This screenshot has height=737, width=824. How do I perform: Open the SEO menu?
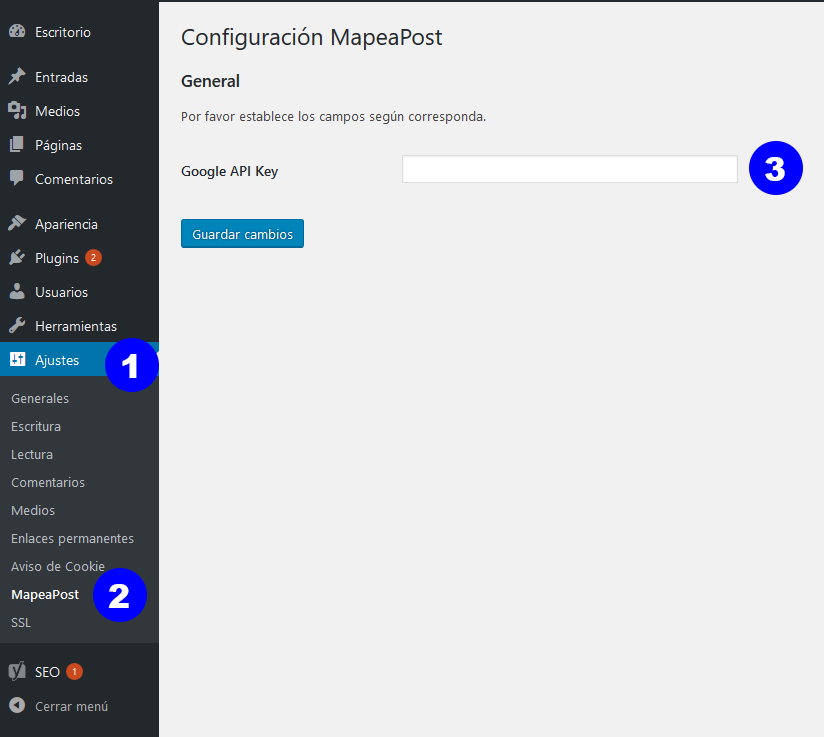79,672
